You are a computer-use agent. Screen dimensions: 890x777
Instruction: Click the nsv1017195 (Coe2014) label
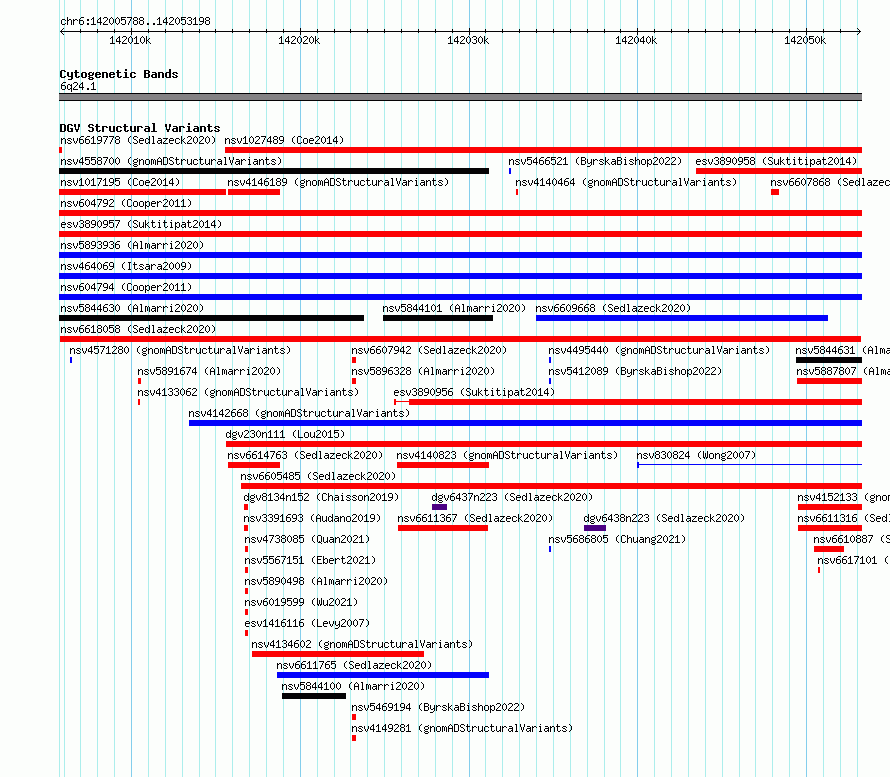120,182
